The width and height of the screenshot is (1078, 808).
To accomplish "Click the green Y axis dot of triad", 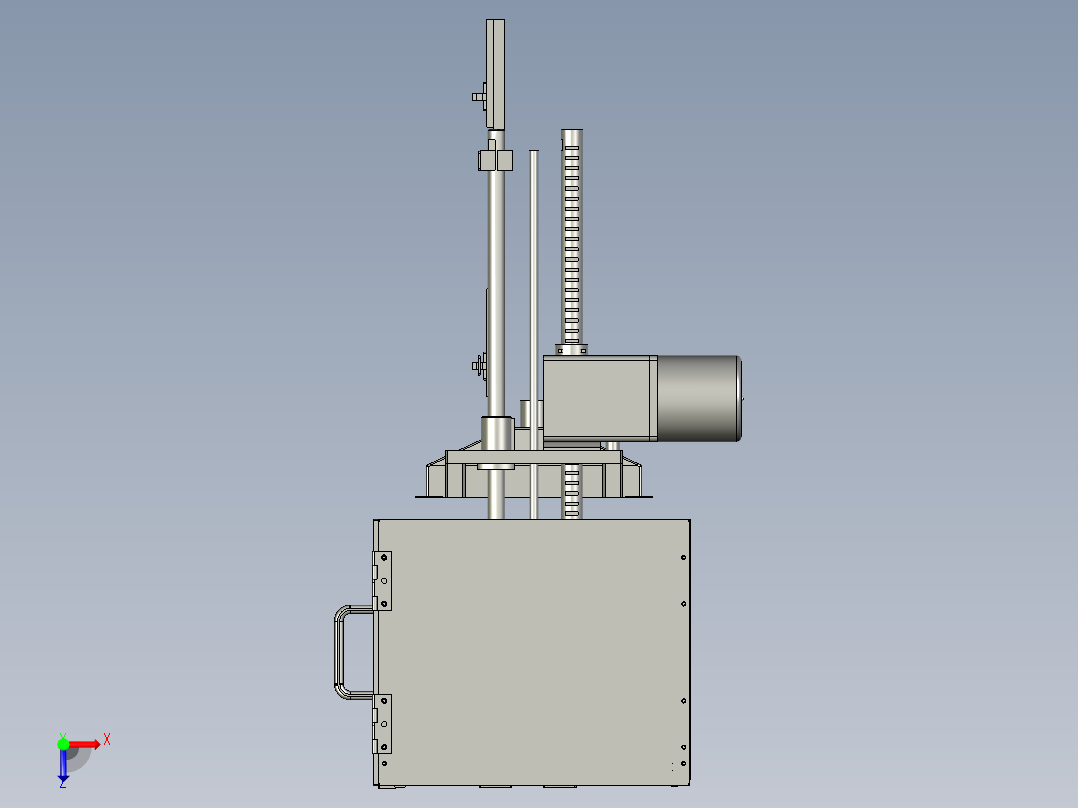I will pos(63,744).
